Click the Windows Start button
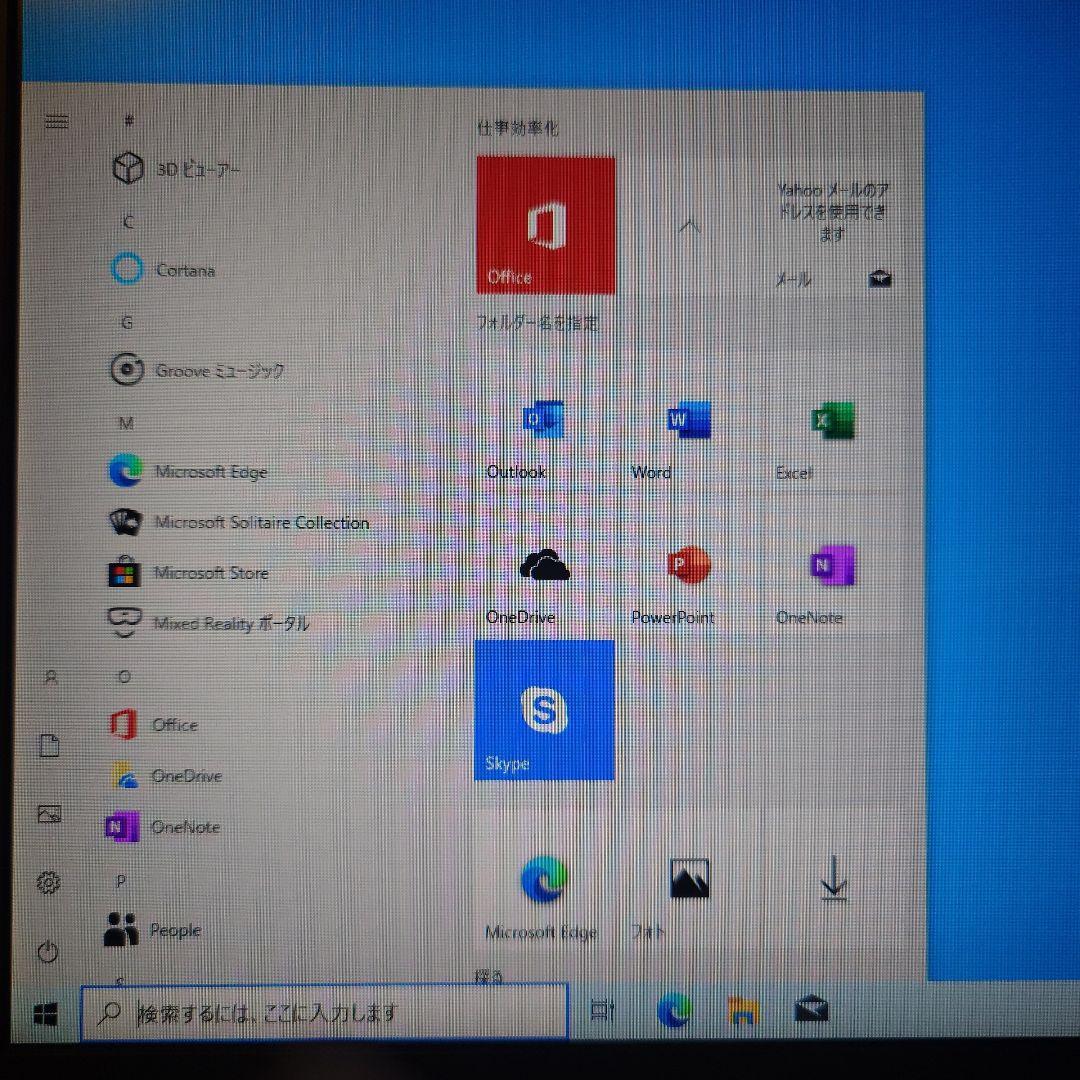The image size is (1080, 1080). (45, 1015)
